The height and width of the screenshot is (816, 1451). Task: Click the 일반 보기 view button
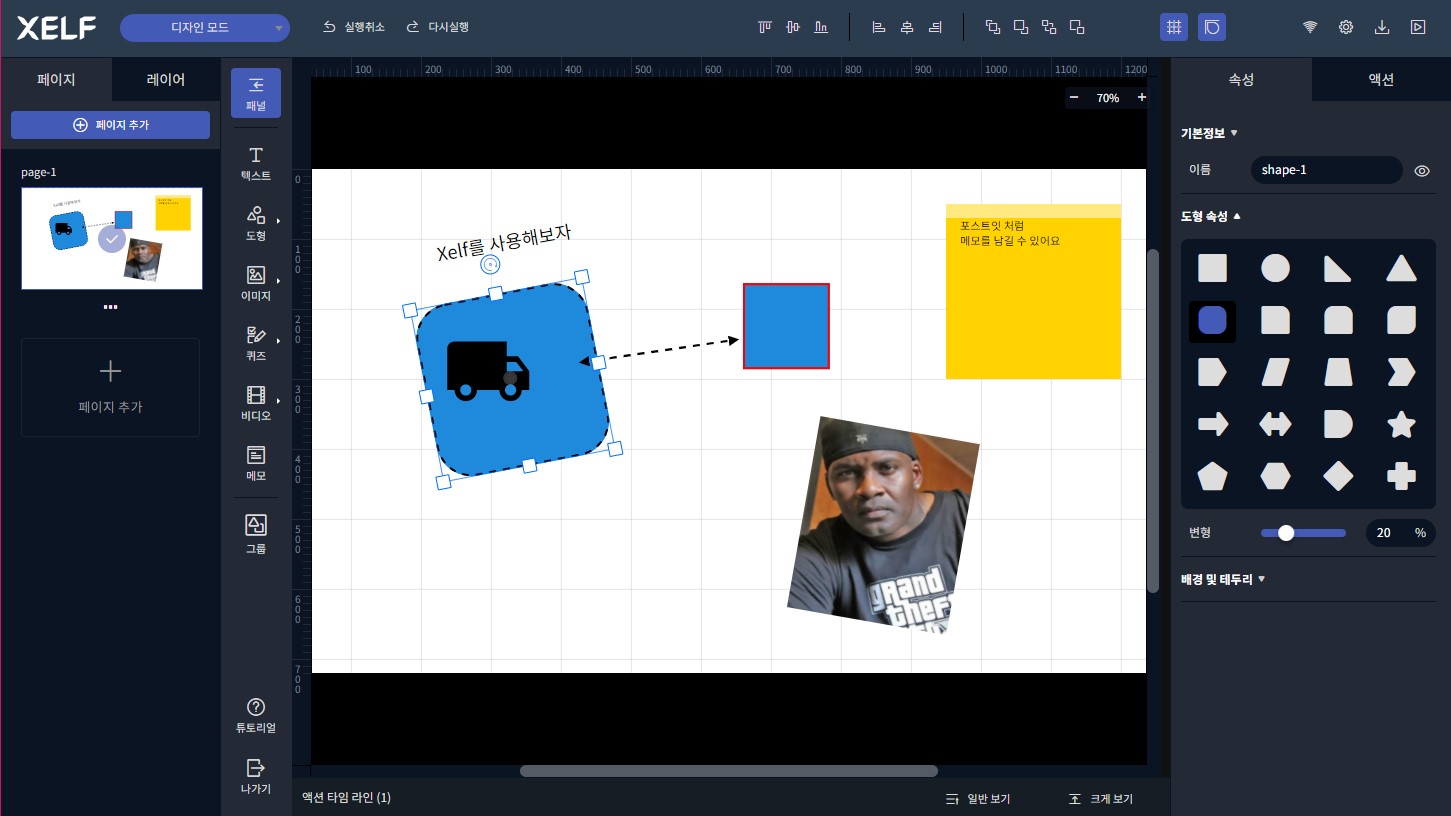click(x=978, y=799)
